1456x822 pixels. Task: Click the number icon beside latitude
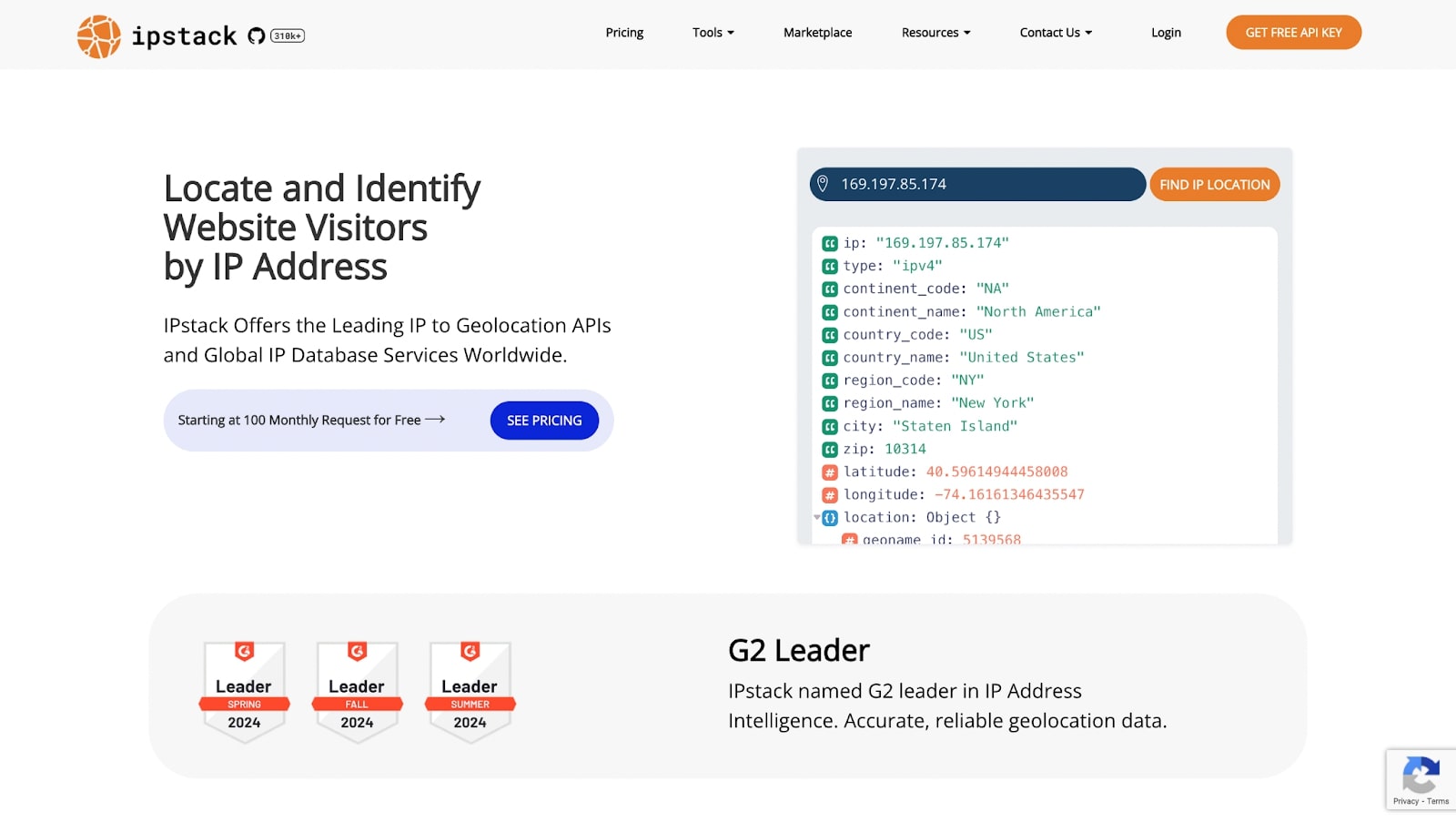(x=830, y=472)
